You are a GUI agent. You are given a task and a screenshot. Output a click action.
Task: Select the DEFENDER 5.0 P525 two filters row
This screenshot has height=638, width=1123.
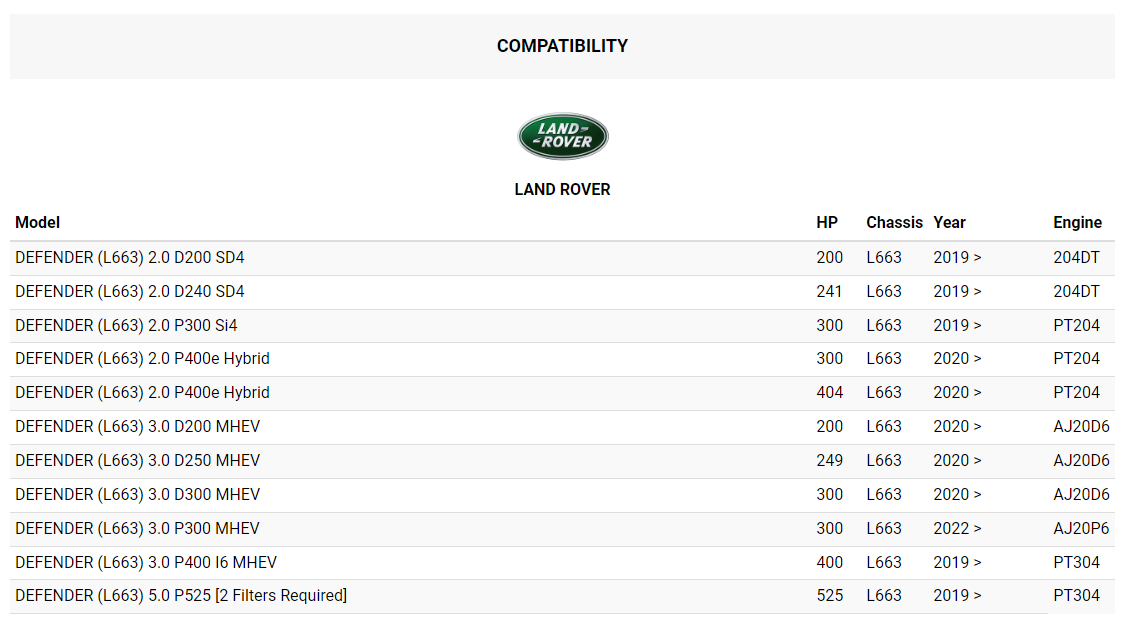[x=562, y=596]
